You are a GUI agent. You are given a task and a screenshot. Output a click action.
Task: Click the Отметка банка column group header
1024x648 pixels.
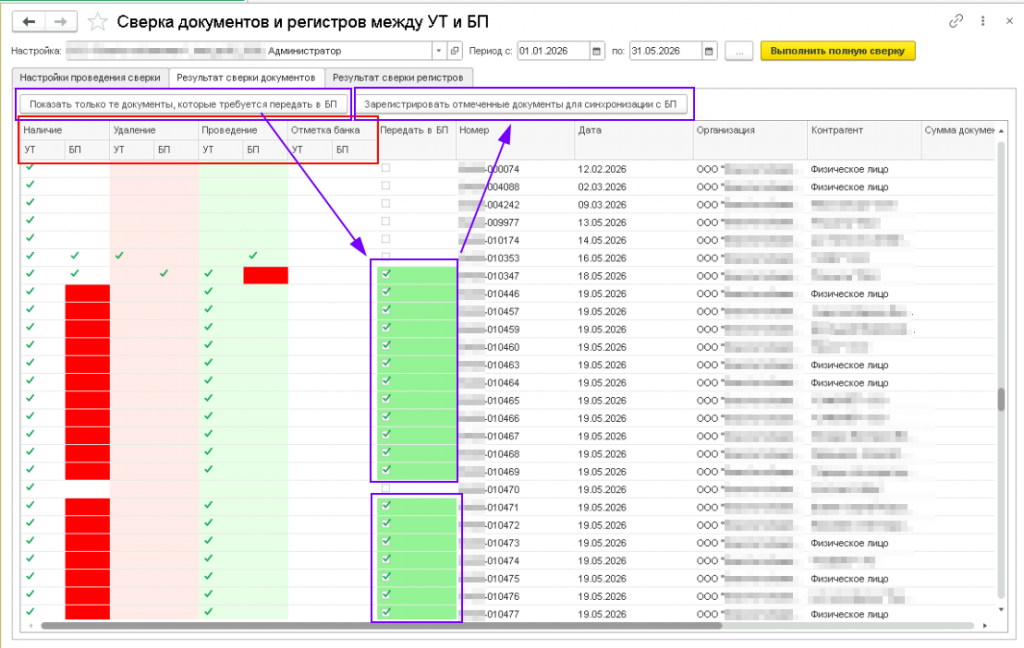click(x=332, y=131)
